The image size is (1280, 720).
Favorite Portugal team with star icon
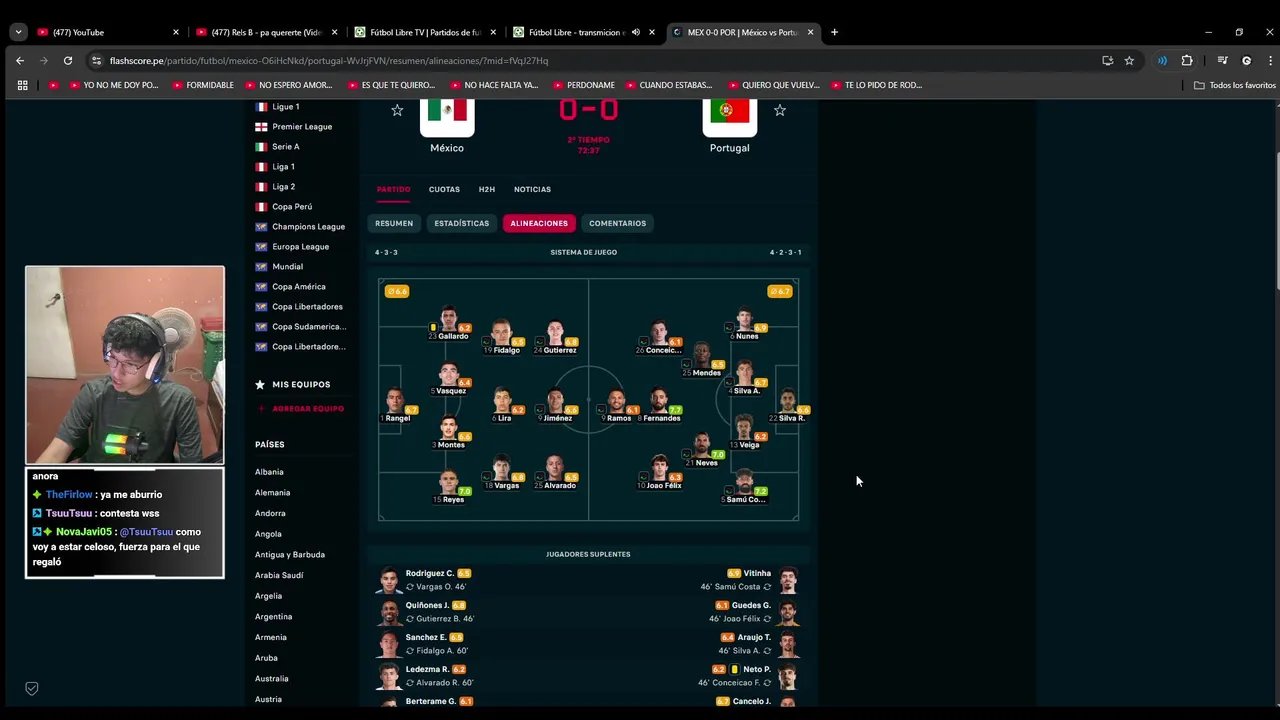coord(780,110)
